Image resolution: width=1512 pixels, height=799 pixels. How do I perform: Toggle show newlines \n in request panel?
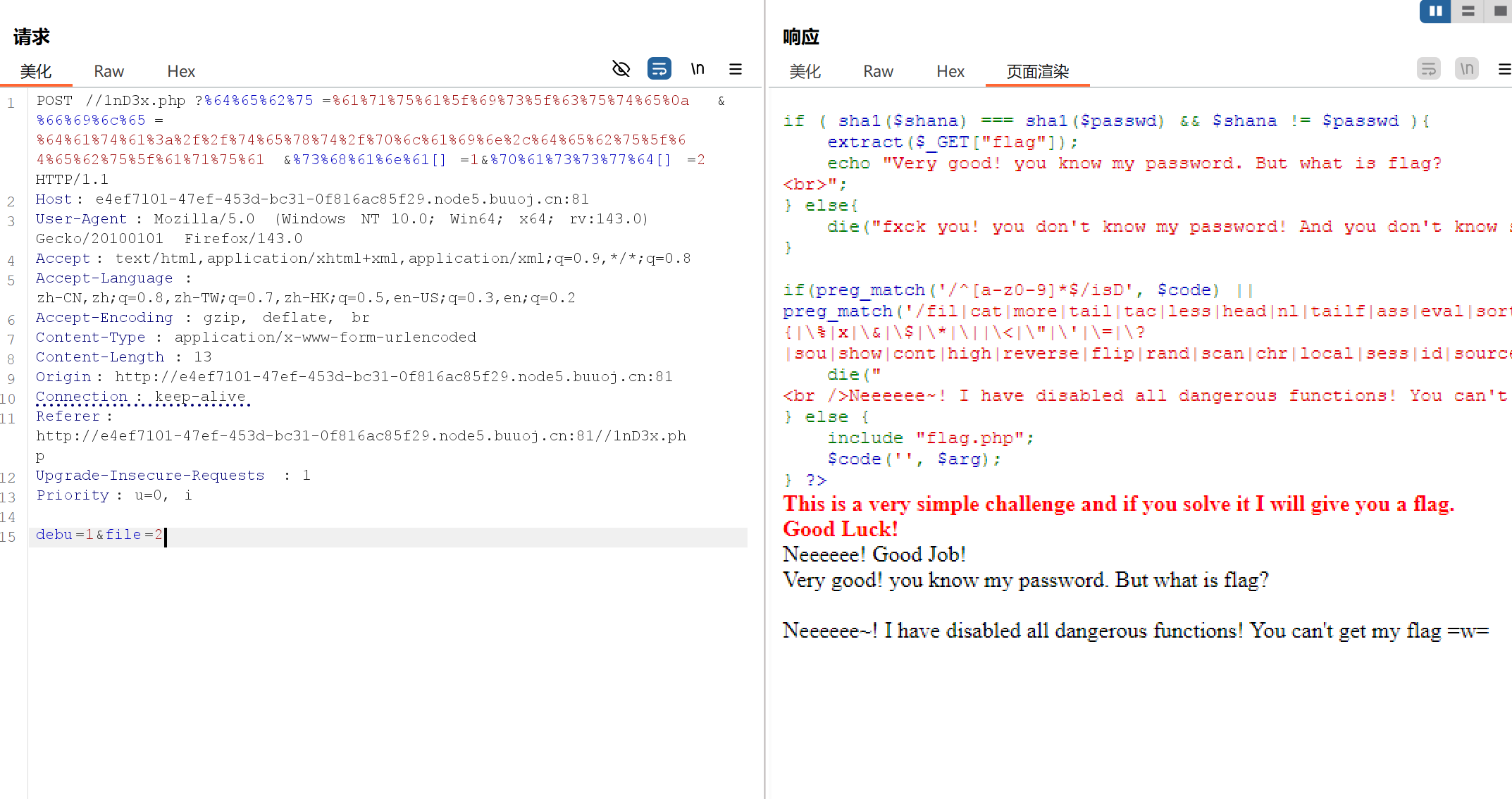697,68
